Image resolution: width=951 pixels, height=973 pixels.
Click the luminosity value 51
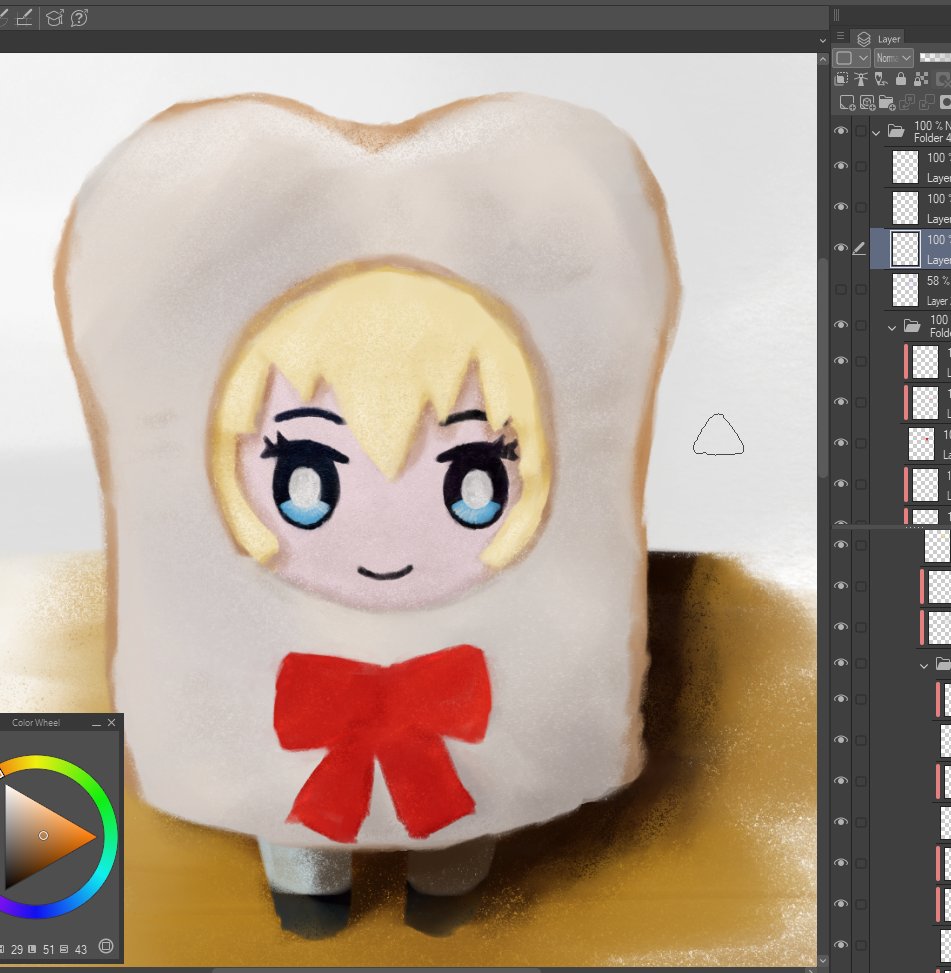pos(48,950)
